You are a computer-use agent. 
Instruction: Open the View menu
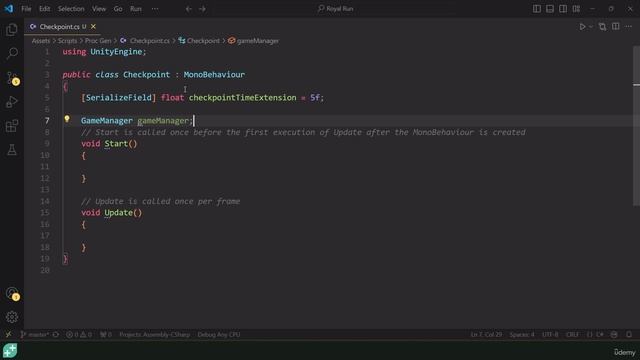(99, 9)
